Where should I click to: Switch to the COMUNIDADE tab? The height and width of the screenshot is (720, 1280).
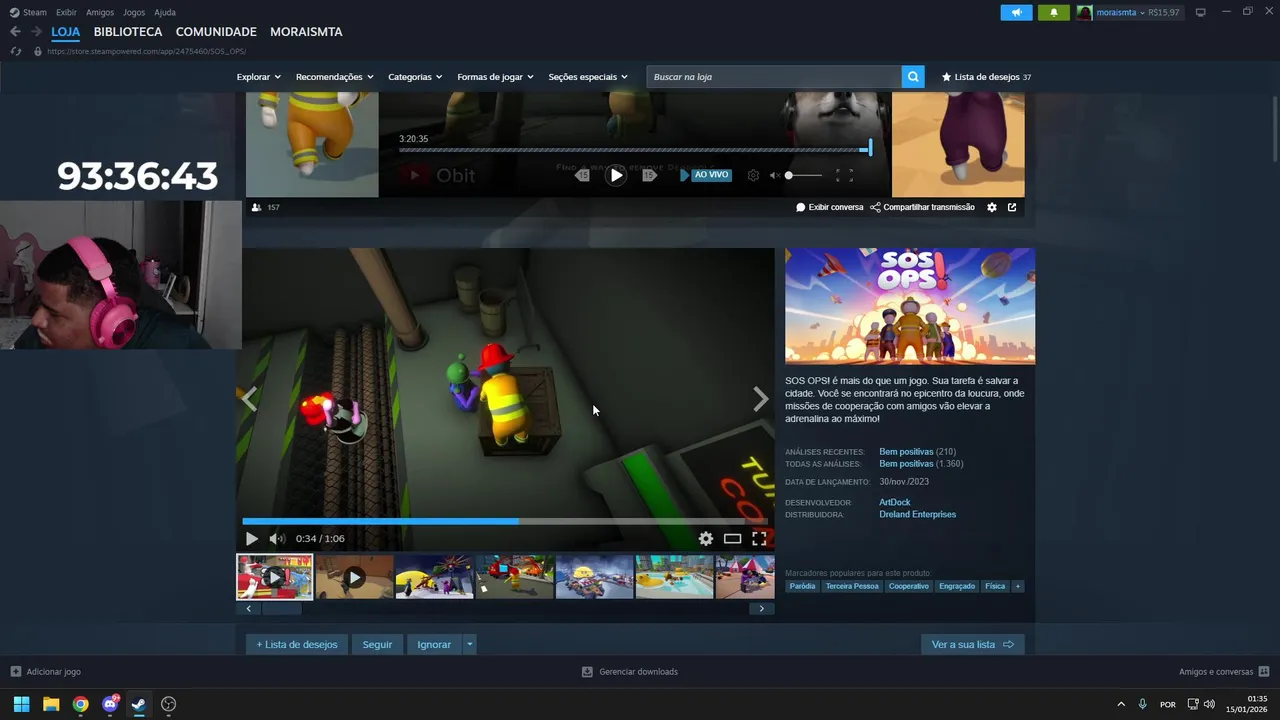tap(216, 32)
